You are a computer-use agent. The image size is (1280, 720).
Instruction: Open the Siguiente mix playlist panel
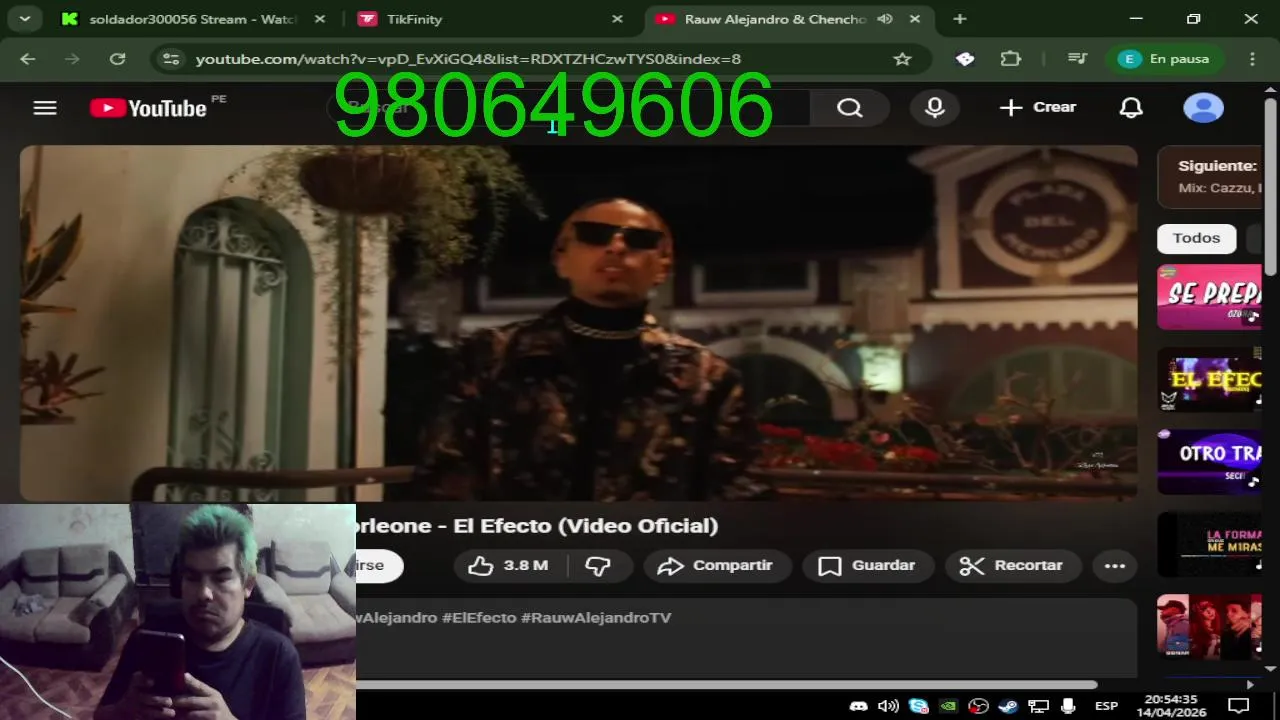[1209, 176]
